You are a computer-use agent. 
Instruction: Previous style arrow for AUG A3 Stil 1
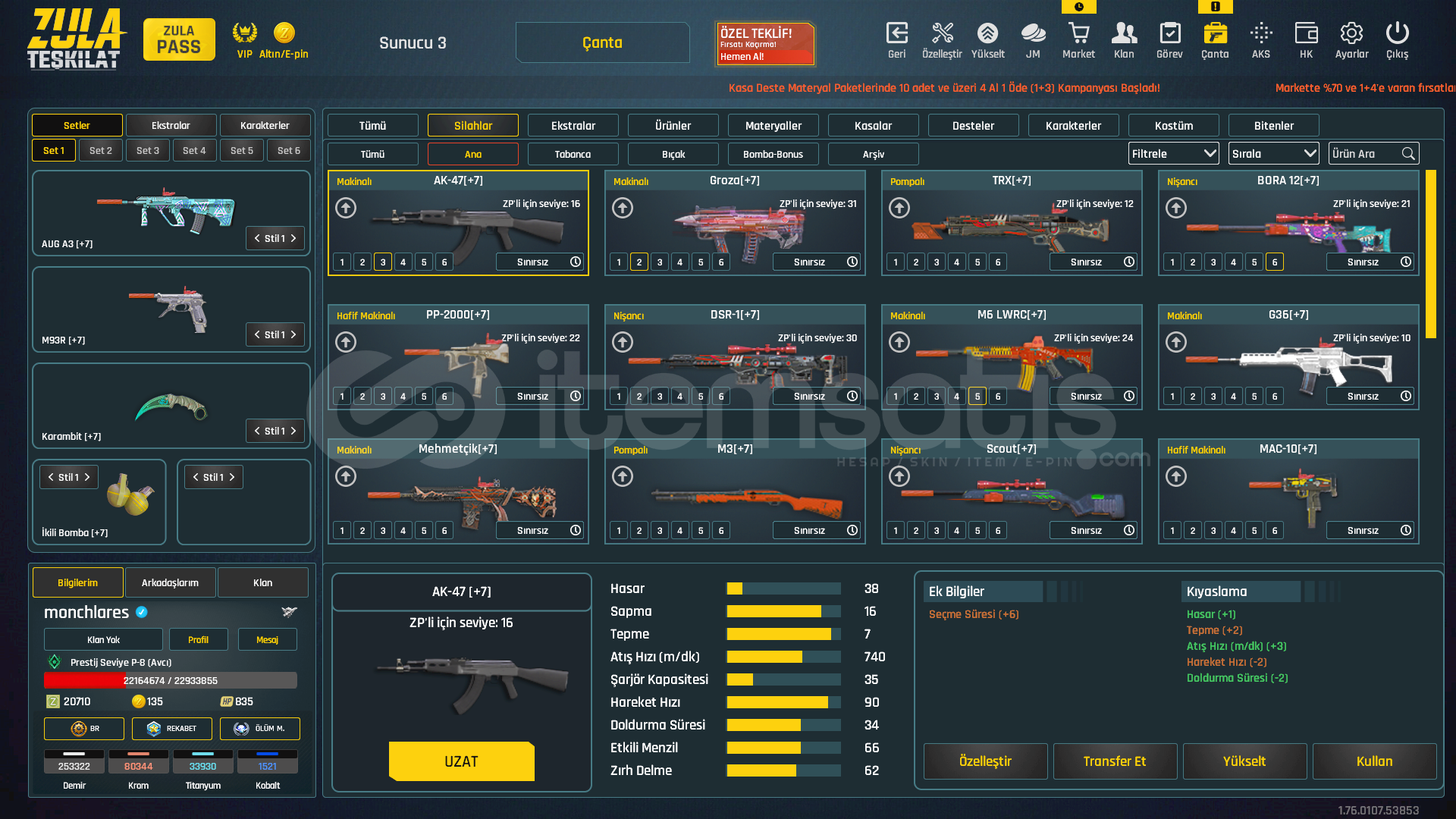click(x=257, y=238)
